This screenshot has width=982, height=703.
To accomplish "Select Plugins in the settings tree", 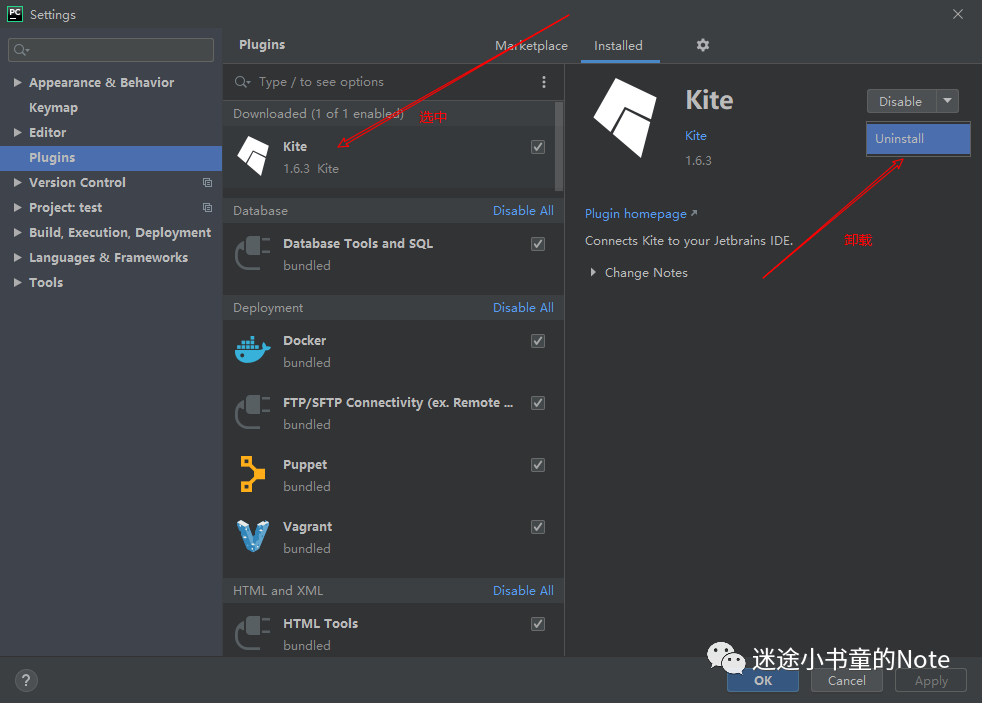I will [x=111, y=158].
